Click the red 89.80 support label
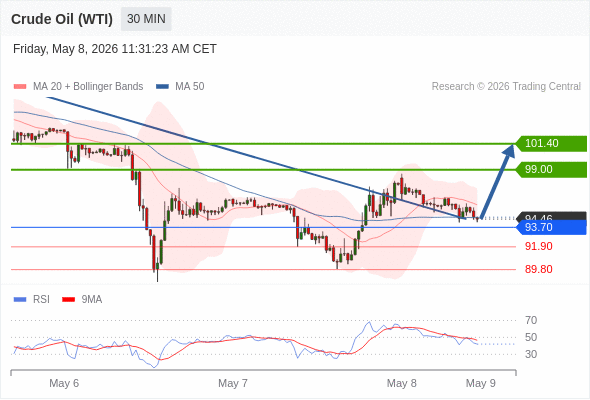This screenshot has width=590, height=400. 539,269
